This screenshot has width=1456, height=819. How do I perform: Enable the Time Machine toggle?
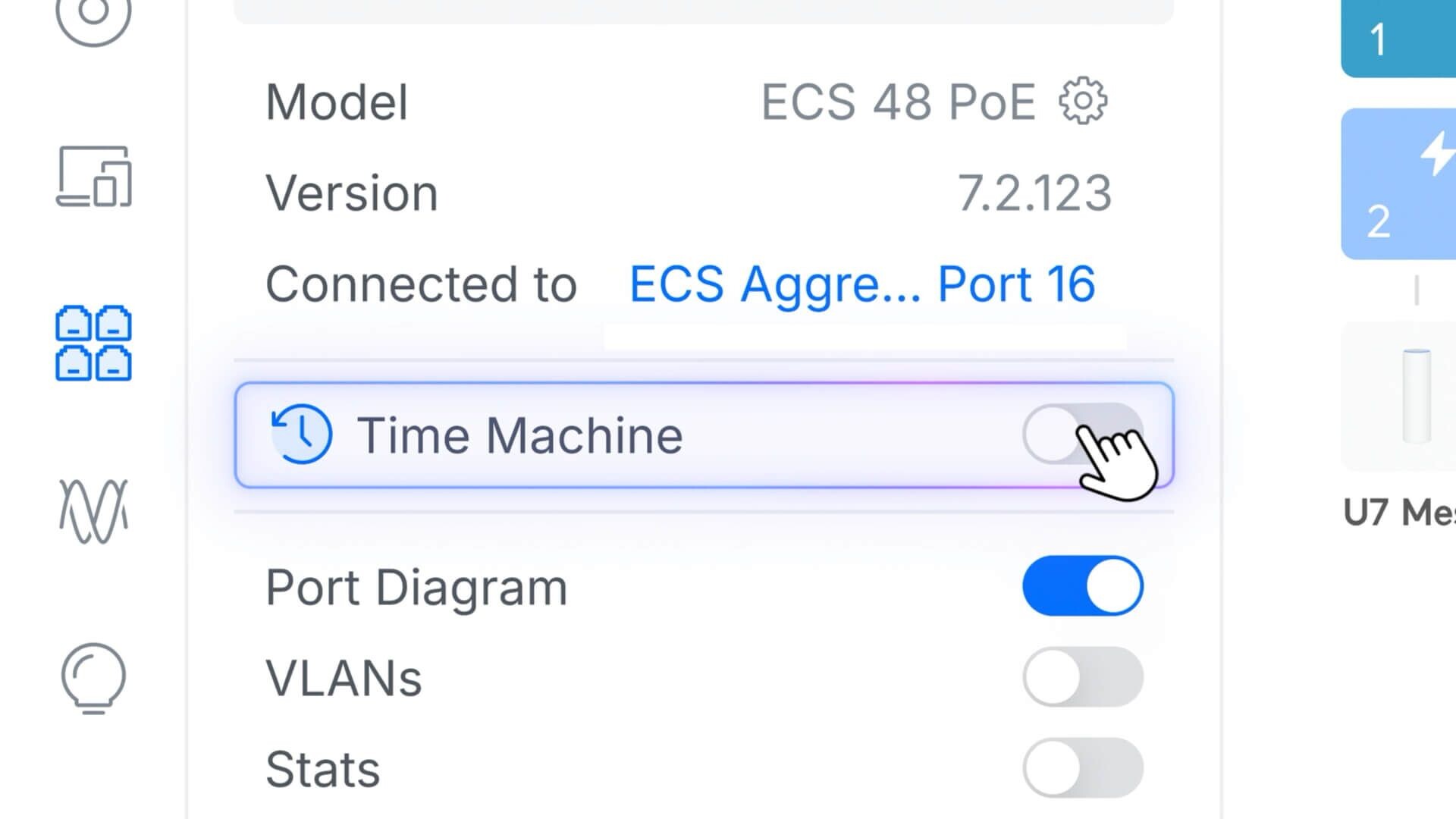(x=1082, y=435)
